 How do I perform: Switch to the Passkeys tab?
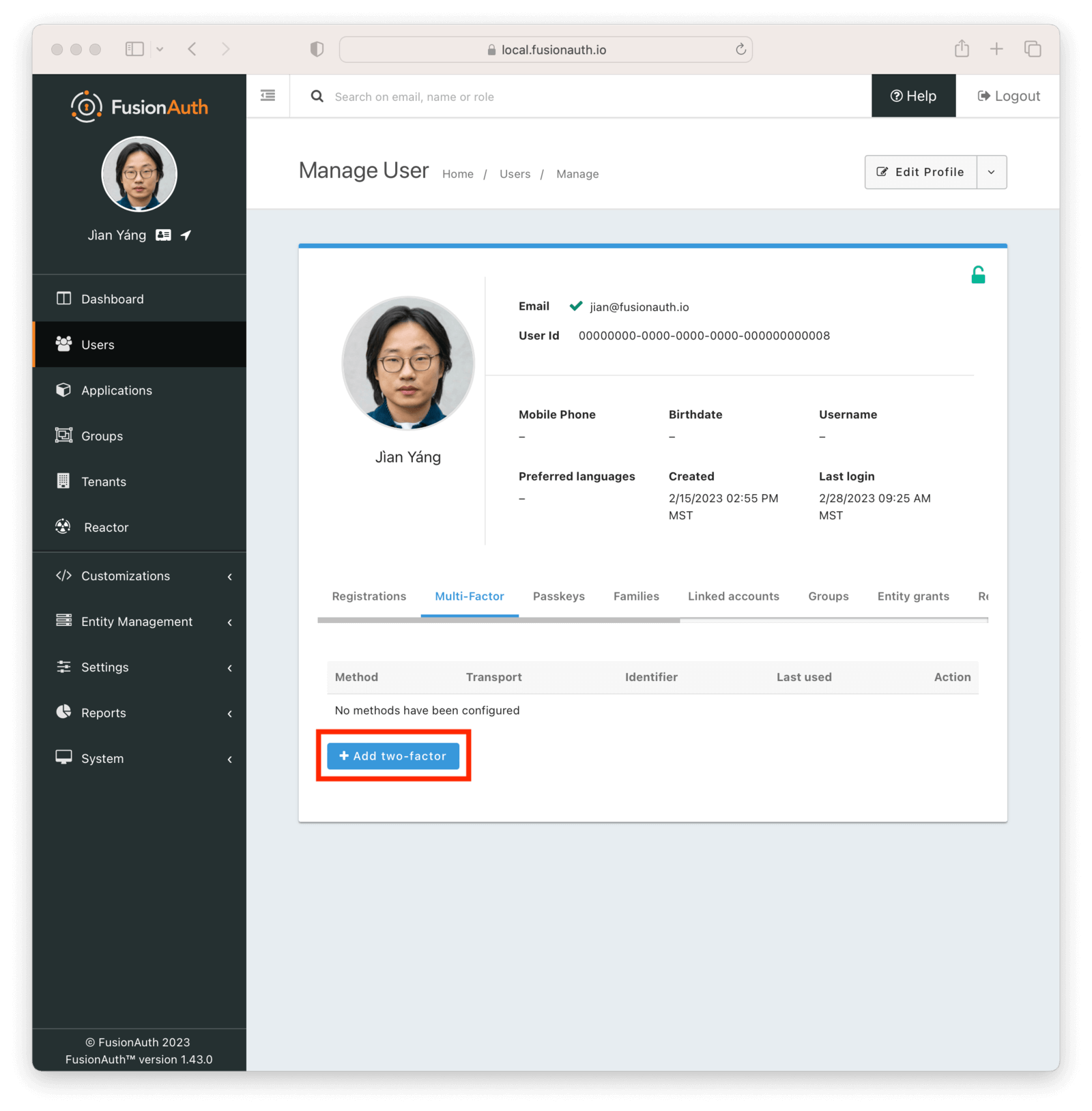coord(558,596)
